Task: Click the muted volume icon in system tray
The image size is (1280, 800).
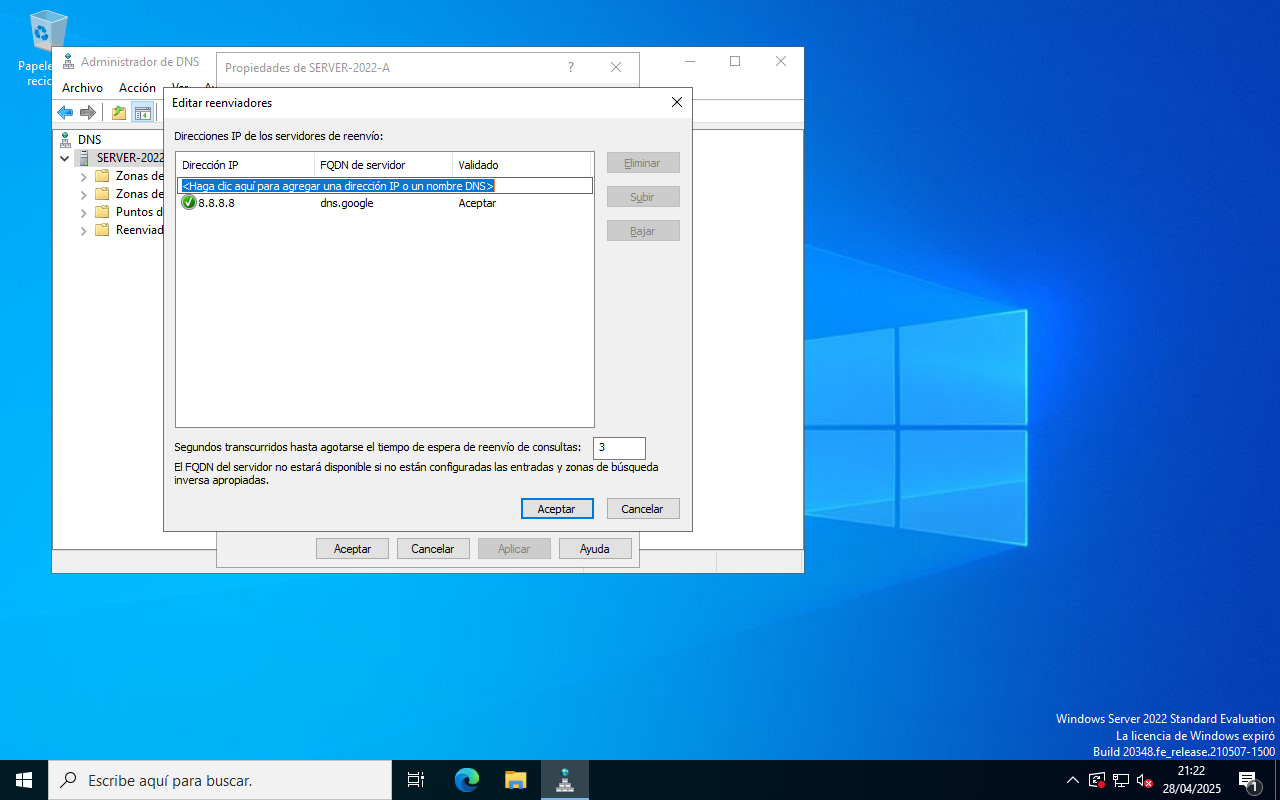Action: click(1145, 780)
